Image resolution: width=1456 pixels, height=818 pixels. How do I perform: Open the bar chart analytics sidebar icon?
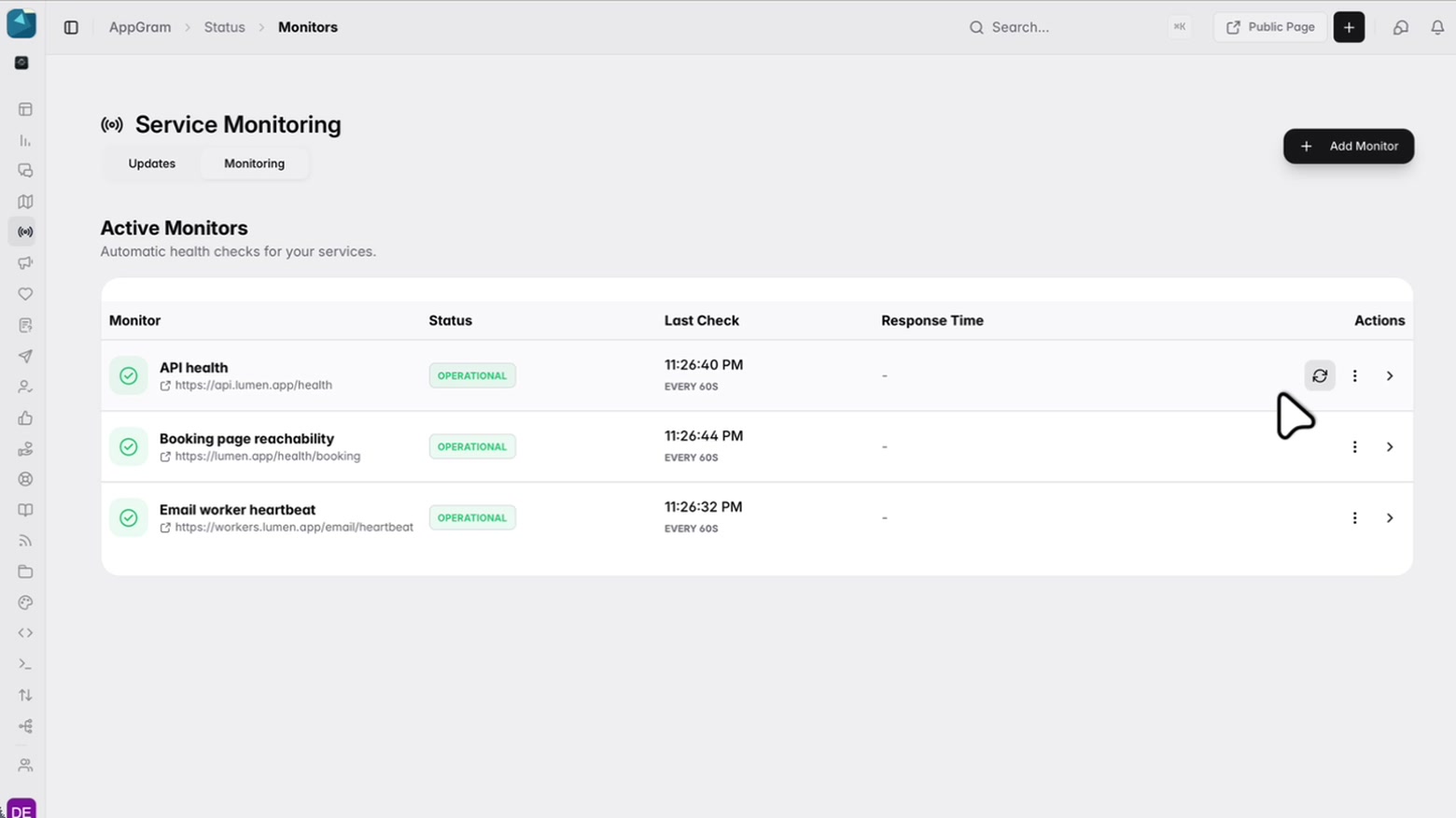pyautogui.click(x=25, y=140)
